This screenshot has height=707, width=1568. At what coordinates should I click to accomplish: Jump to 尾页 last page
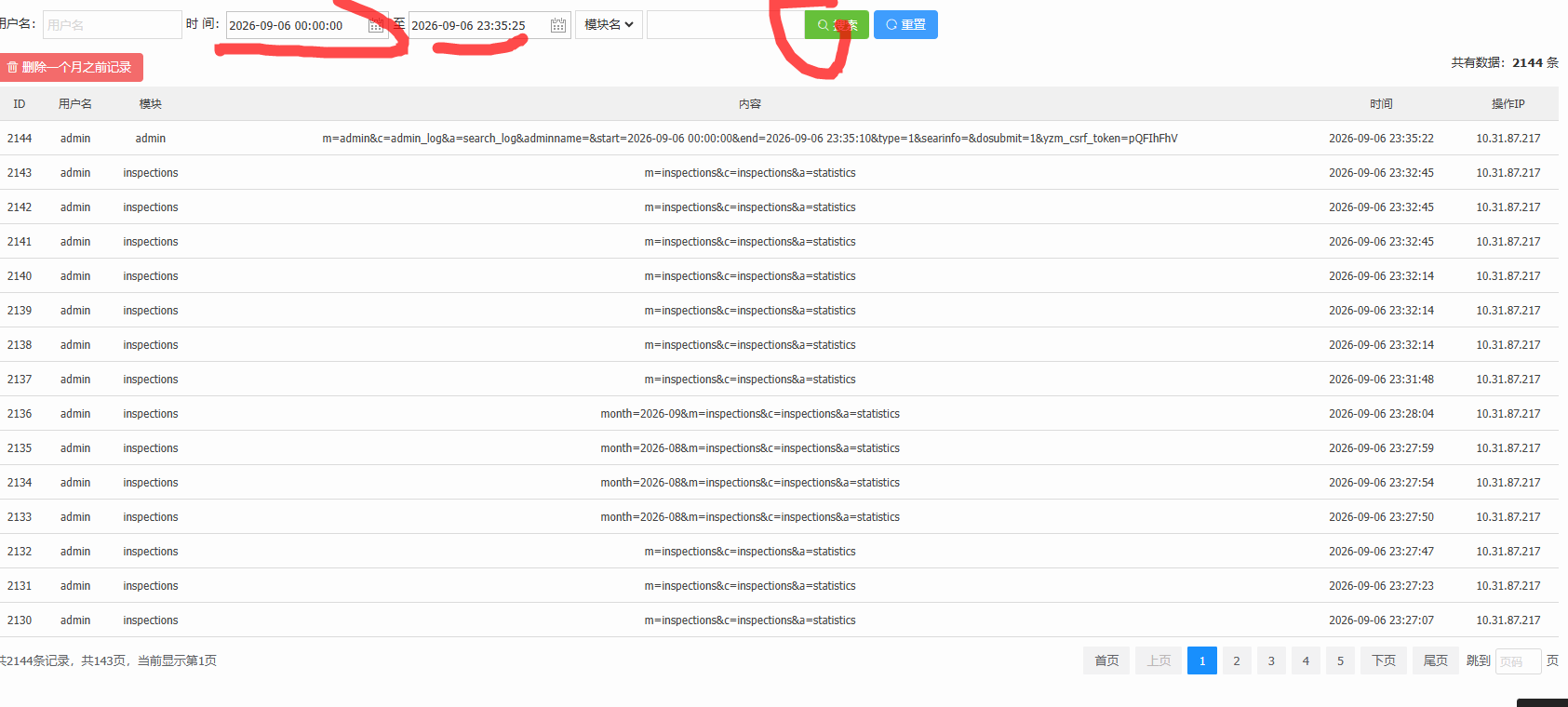click(x=1436, y=660)
